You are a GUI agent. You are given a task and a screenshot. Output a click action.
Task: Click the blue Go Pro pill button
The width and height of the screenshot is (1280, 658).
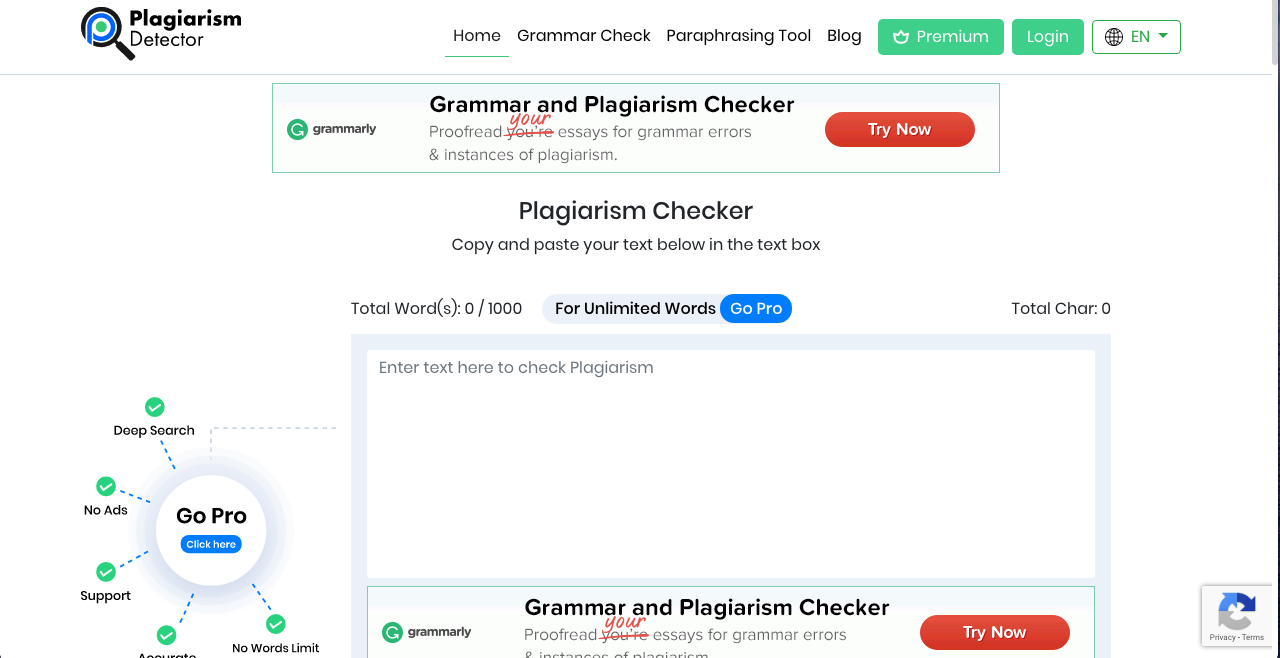pyautogui.click(x=756, y=309)
